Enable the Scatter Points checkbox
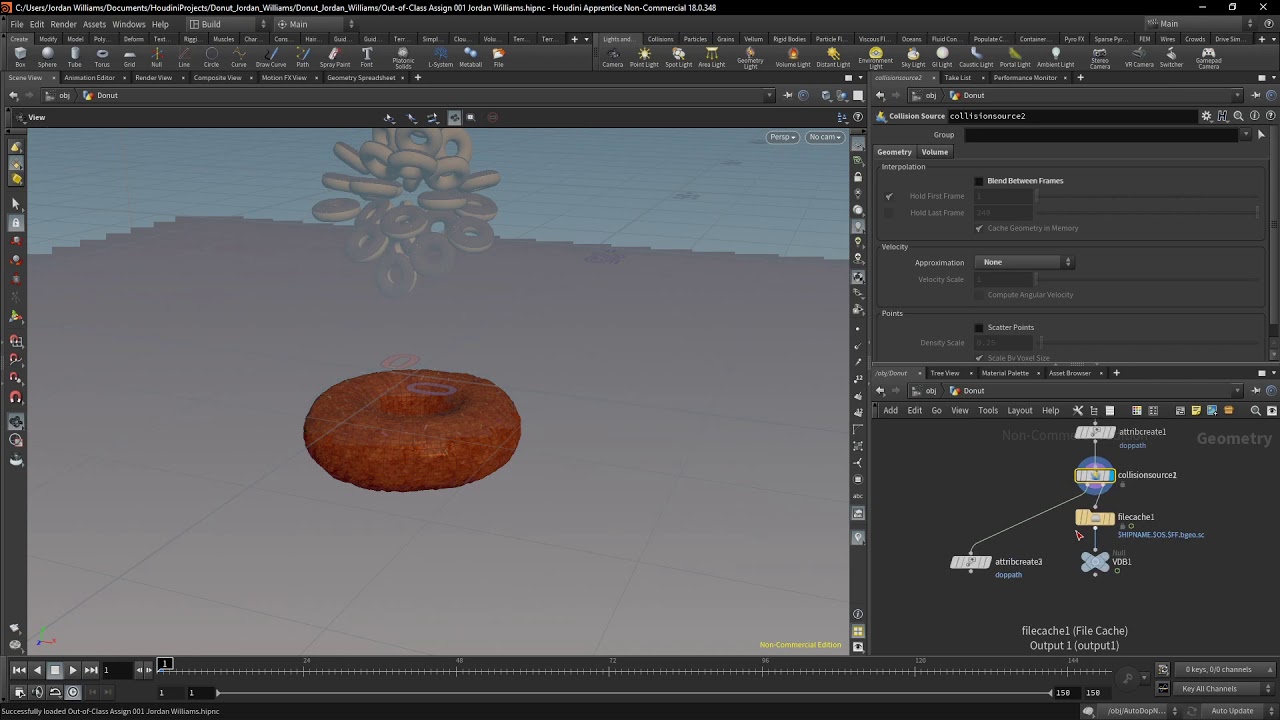Viewport: 1280px width, 720px height. [979, 328]
